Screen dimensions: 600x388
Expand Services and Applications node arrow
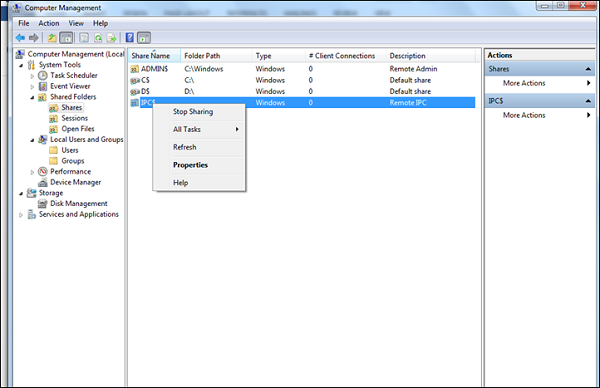[21, 215]
